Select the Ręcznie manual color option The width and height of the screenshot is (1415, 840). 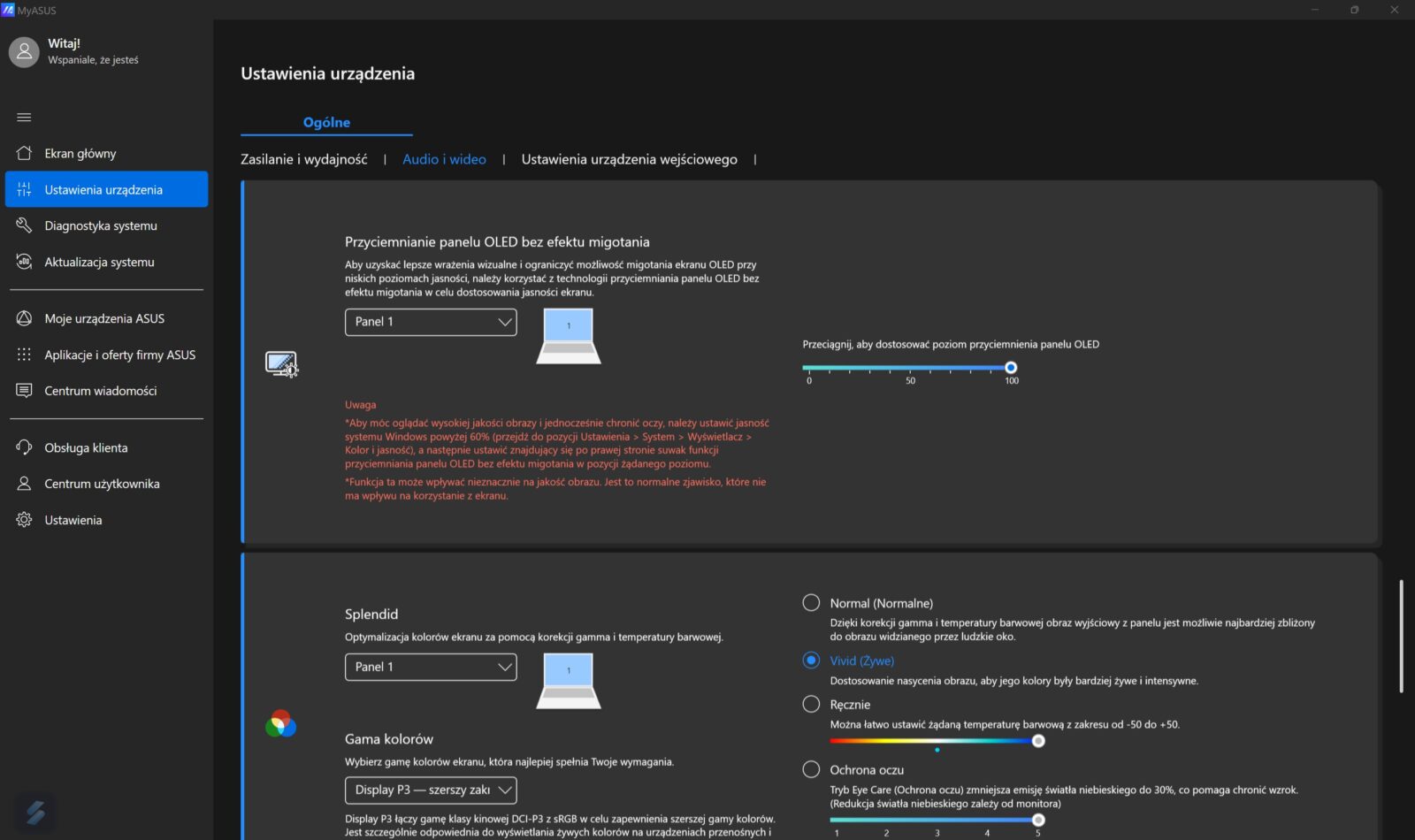tap(811, 704)
